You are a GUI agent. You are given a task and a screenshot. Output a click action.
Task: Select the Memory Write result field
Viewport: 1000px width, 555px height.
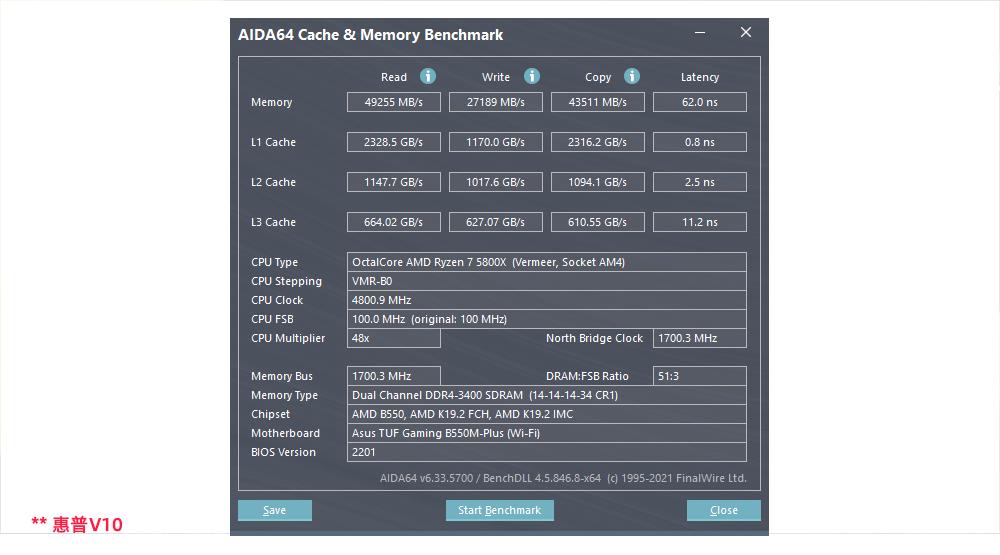pyautogui.click(x=496, y=102)
